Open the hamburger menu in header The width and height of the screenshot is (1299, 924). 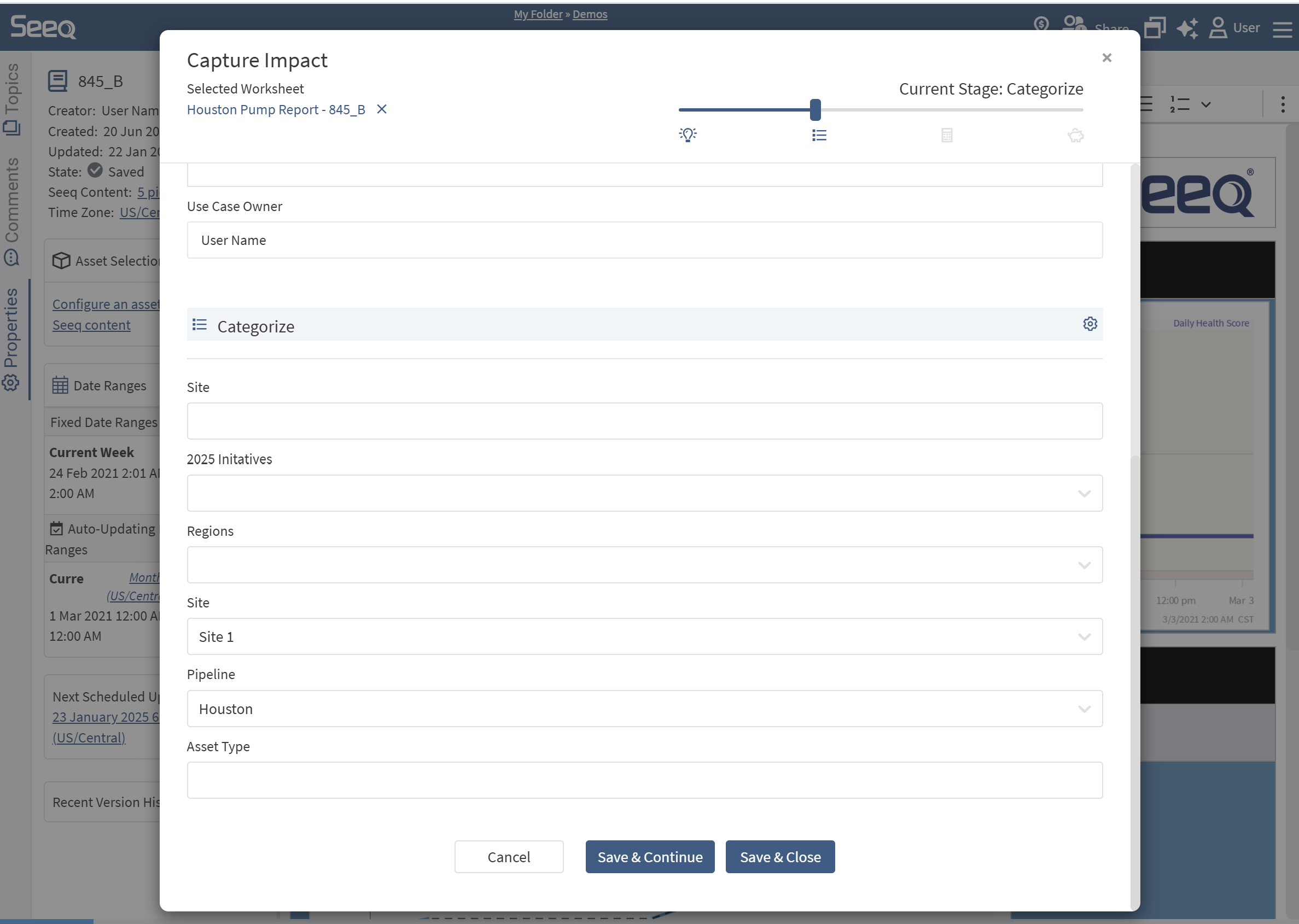point(1282,29)
